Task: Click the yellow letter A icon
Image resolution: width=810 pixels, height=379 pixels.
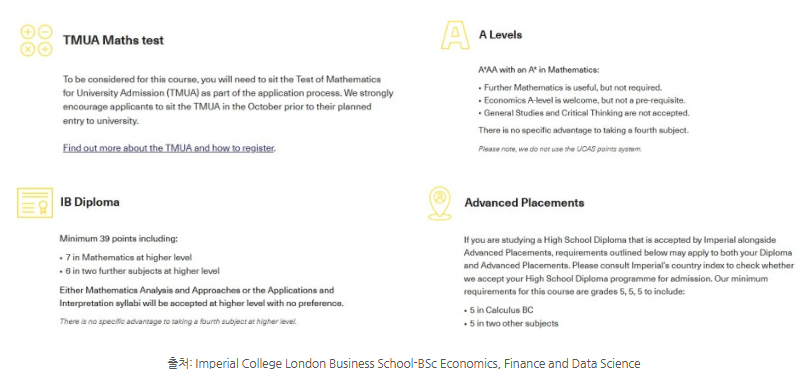Action: (455, 35)
